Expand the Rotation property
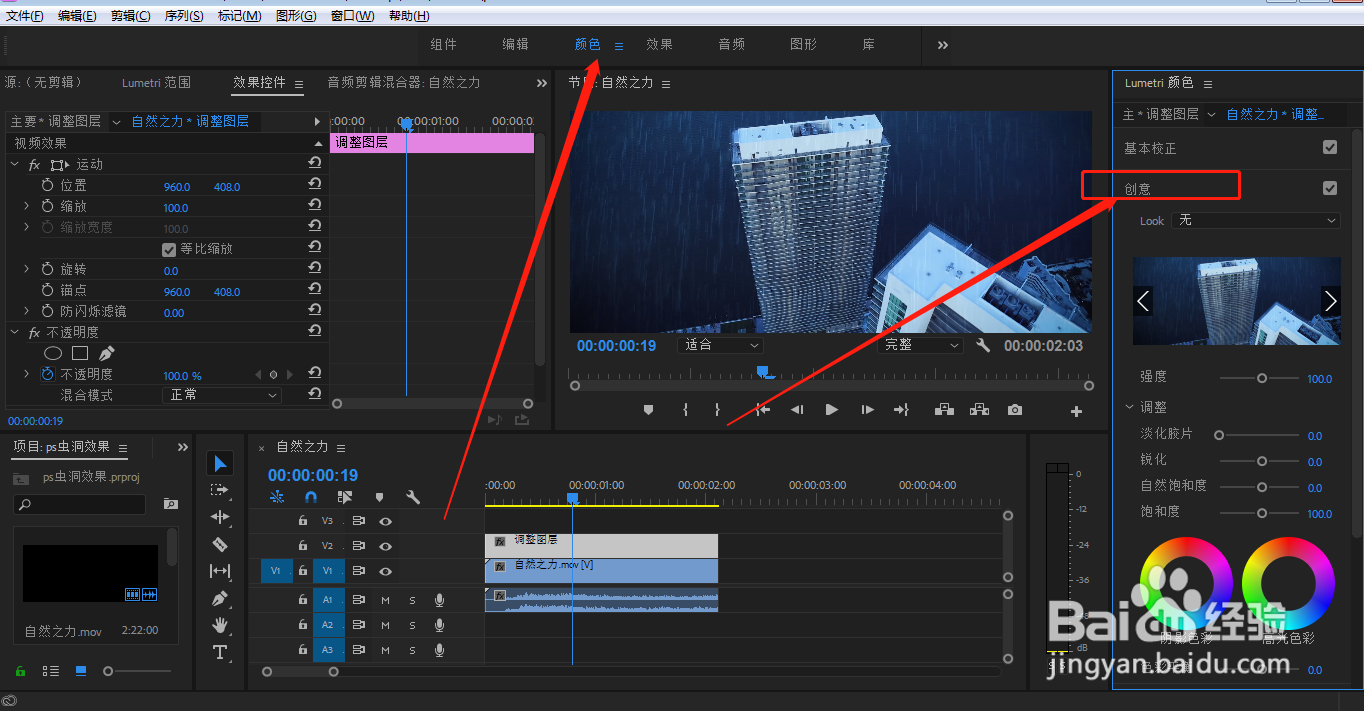Screen dimensions: 1364x711 pyautogui.click(x=27, y=269)
